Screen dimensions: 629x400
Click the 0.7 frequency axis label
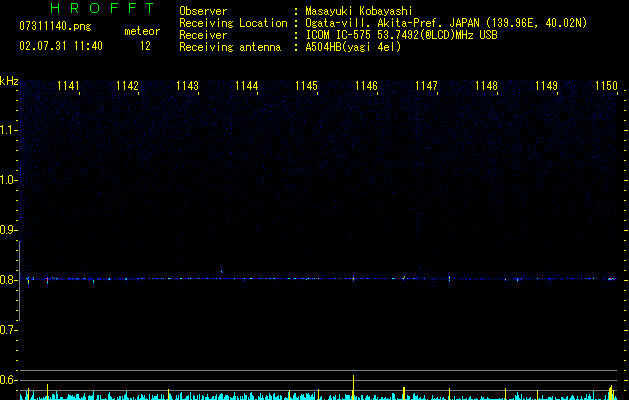point(8,330)
